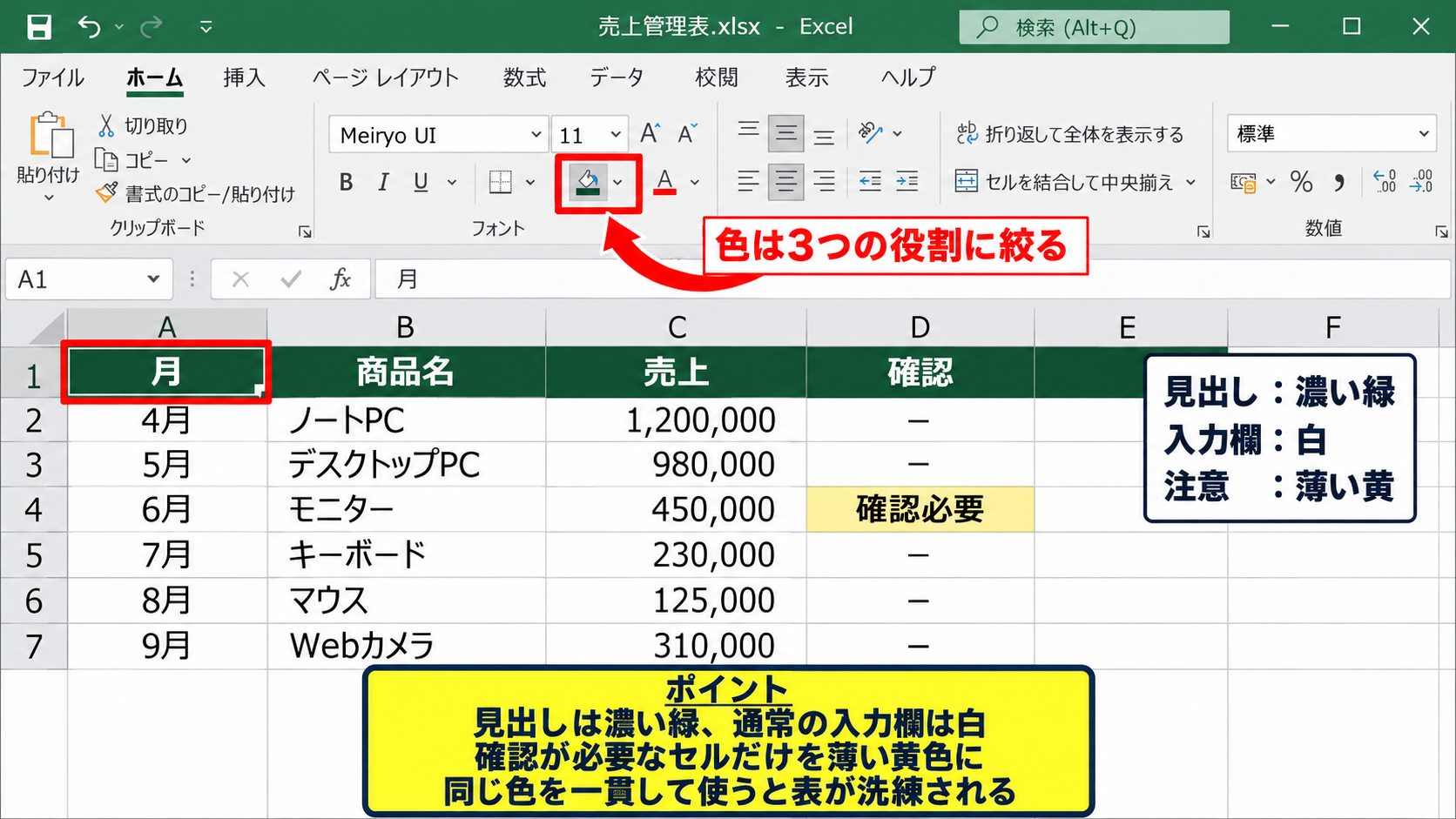
Task: Expand the 貼り付け options arrow
Action: pos(49,198)
